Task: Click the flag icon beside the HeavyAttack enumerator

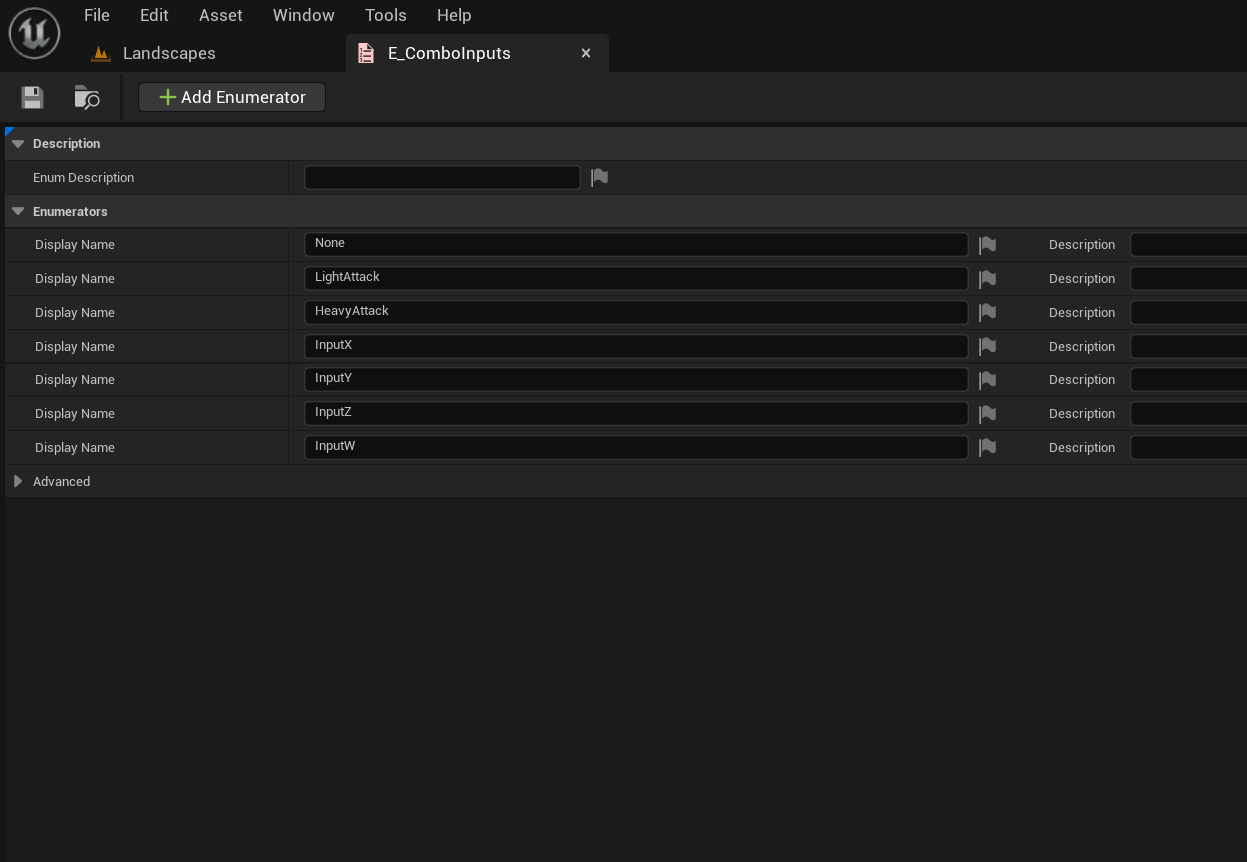Action: point(987,313)
